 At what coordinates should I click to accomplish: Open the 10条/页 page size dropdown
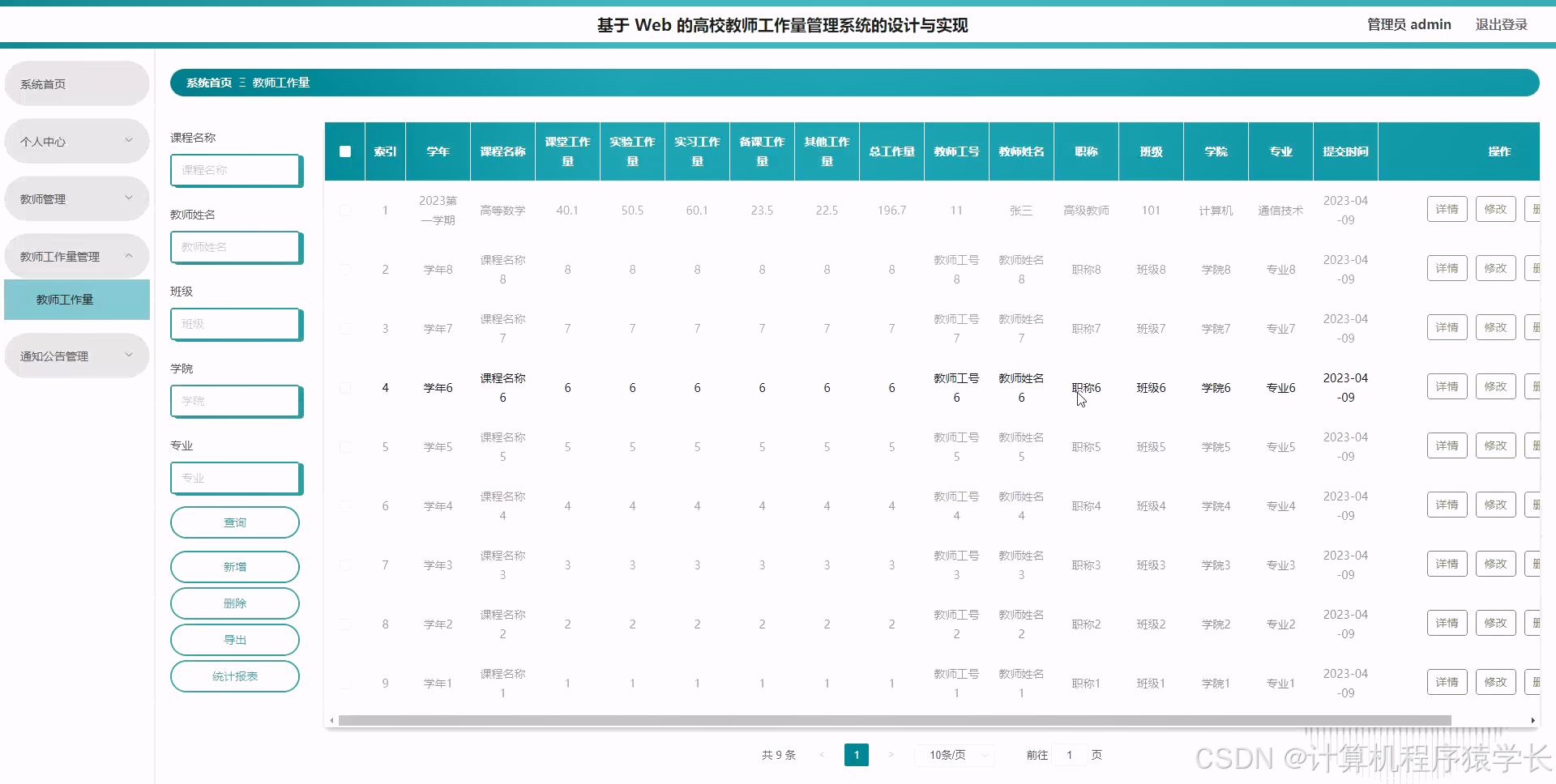pyautogui.click(x=954, y=754)
